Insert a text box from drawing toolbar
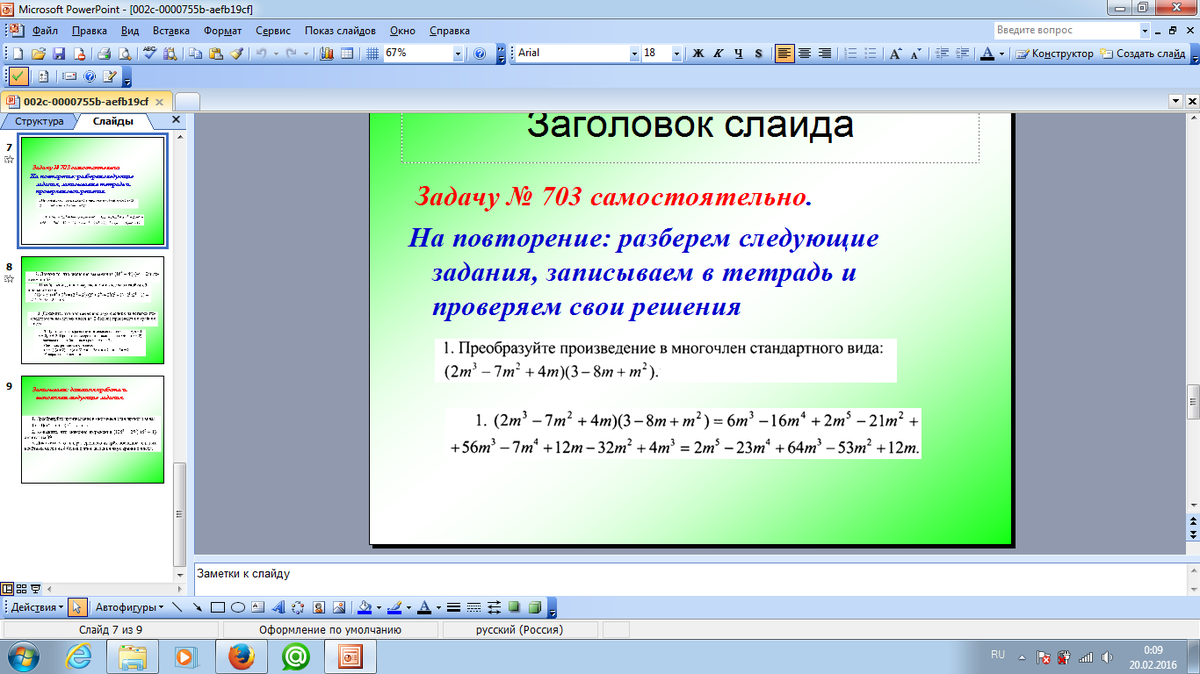The height and width of the screenshot is (674, 1200). point(258,607)
